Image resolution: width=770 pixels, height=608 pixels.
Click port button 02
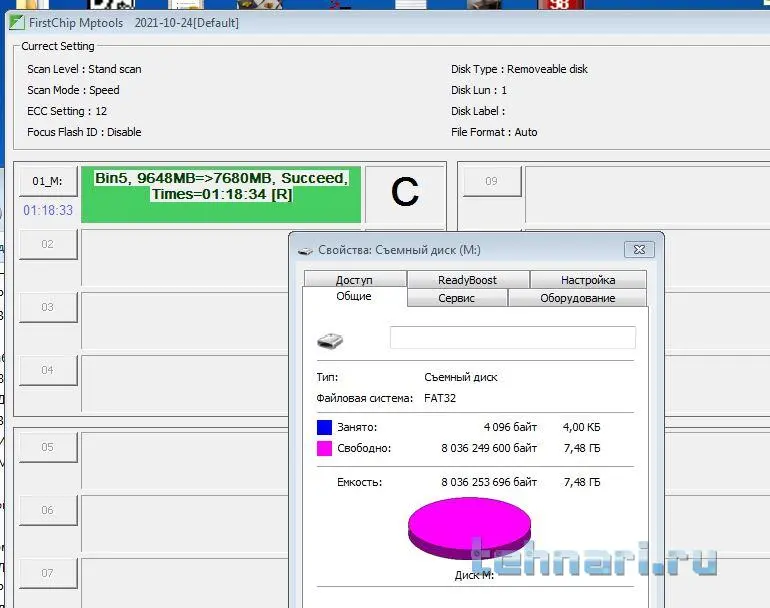click(x=48, y=244)
